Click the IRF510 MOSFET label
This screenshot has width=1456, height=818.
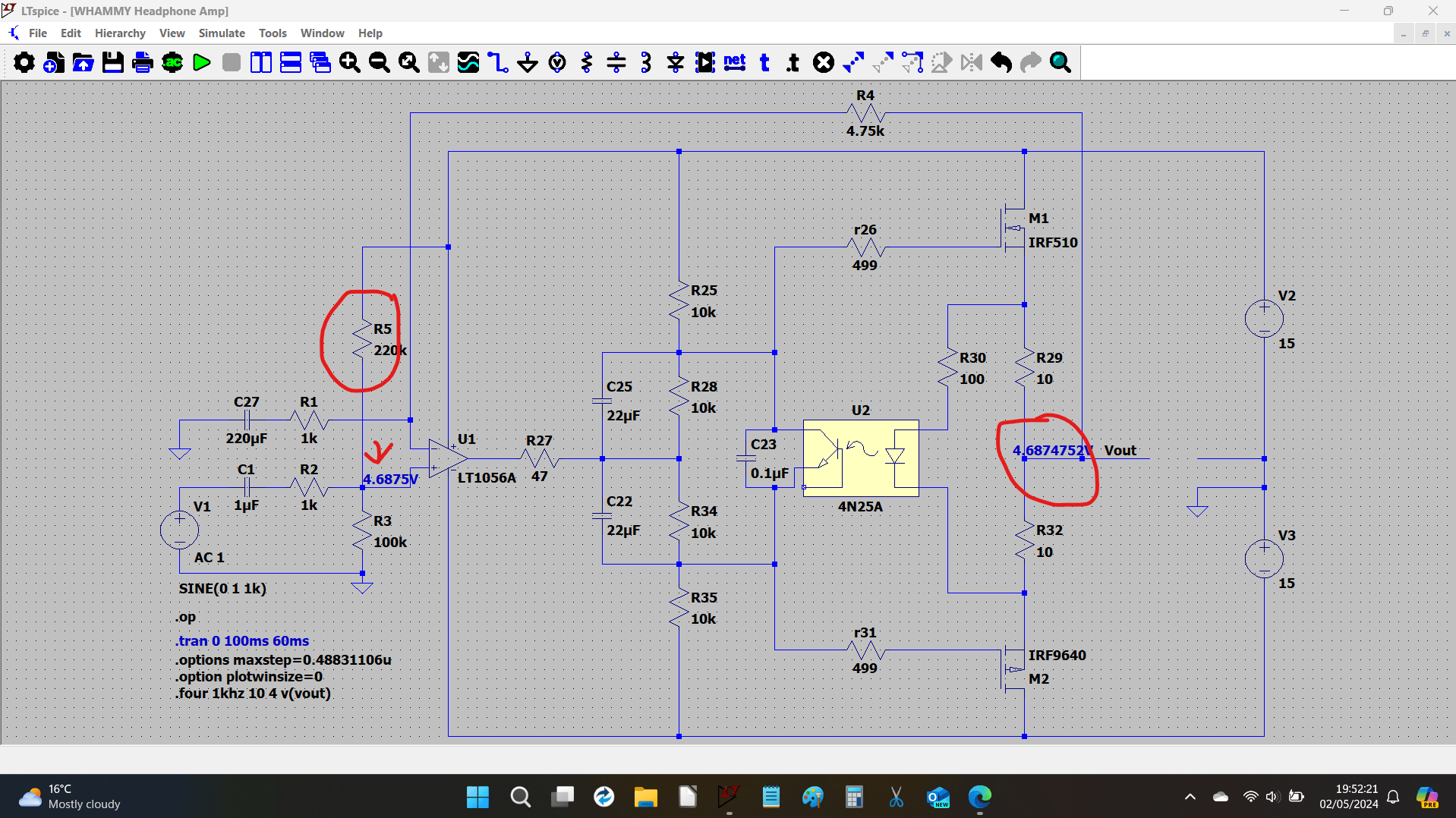tap(1053, 243)
